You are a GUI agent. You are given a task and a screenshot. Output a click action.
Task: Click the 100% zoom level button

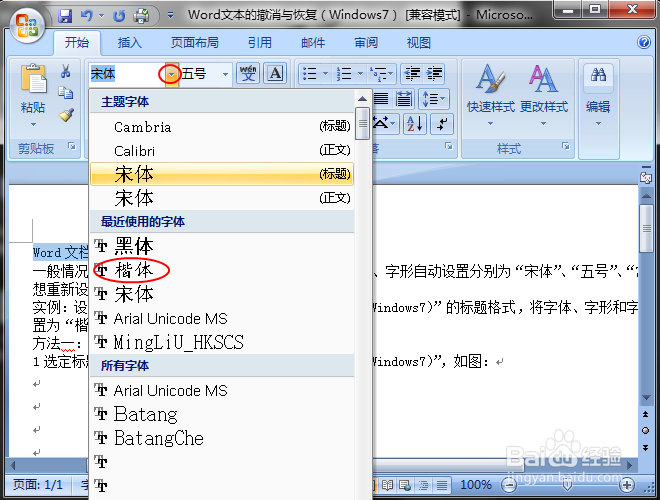[476, 485]
